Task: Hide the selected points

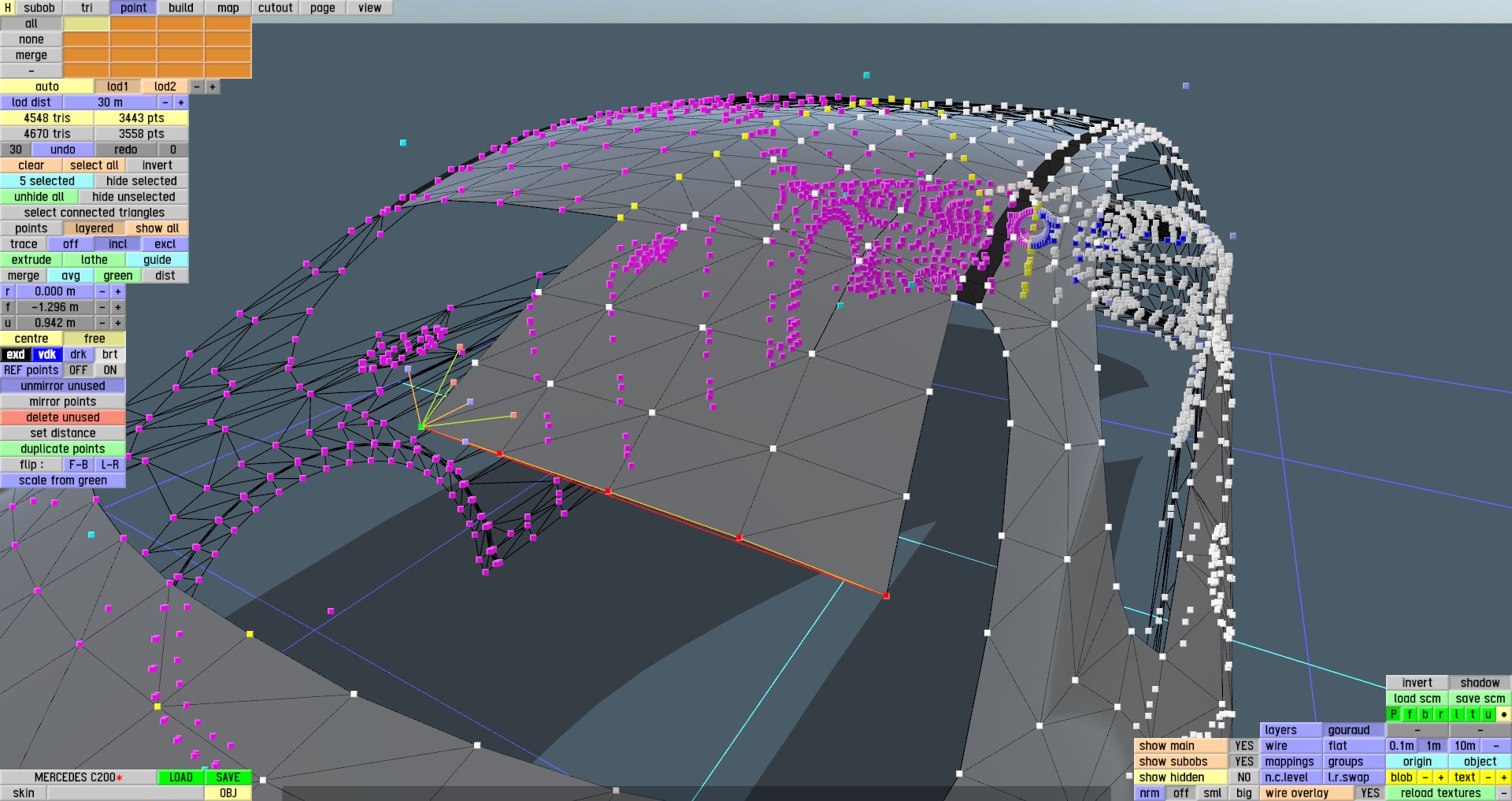Action: [142, 181]
